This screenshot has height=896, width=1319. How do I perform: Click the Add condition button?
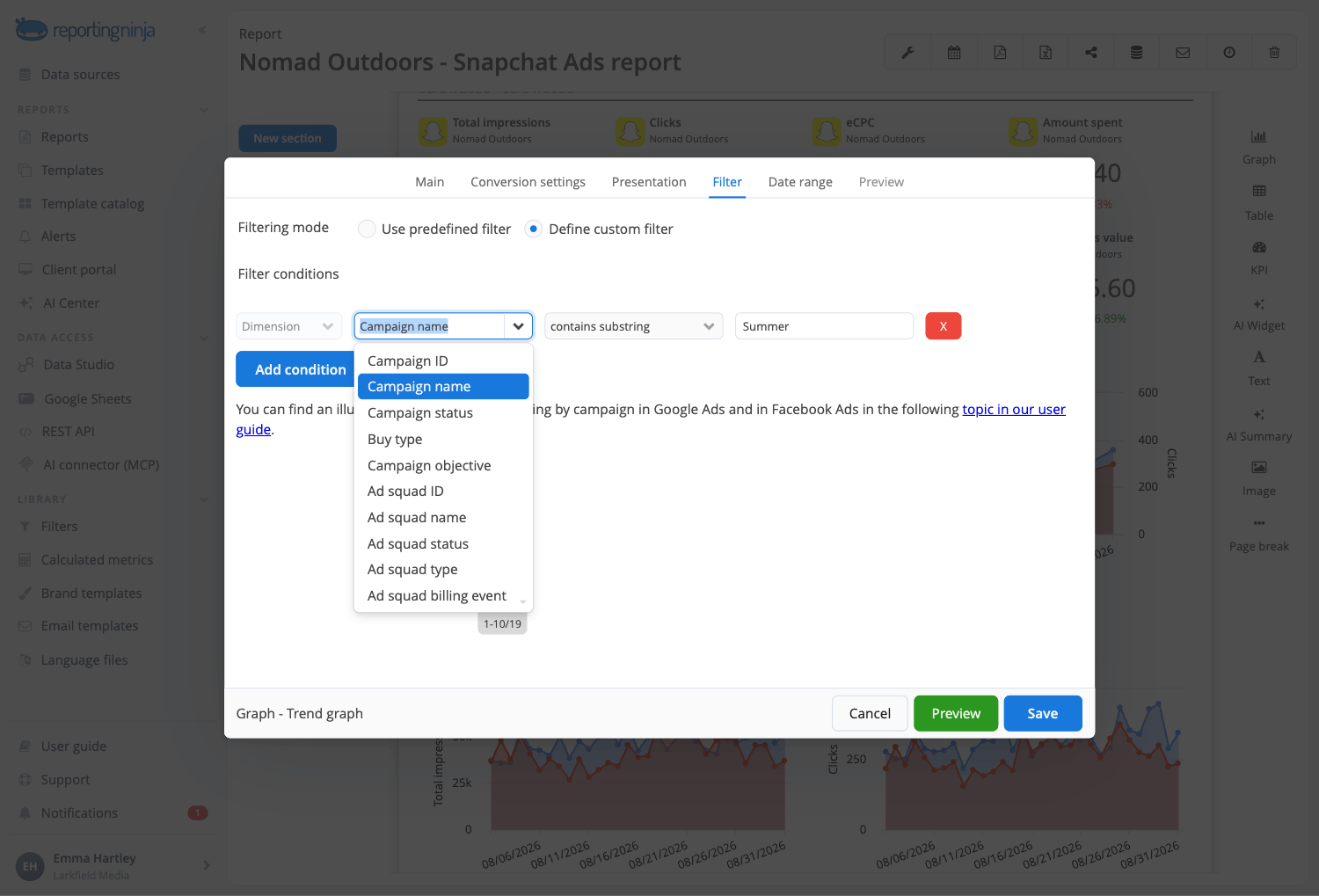click(x=295, y=369)
